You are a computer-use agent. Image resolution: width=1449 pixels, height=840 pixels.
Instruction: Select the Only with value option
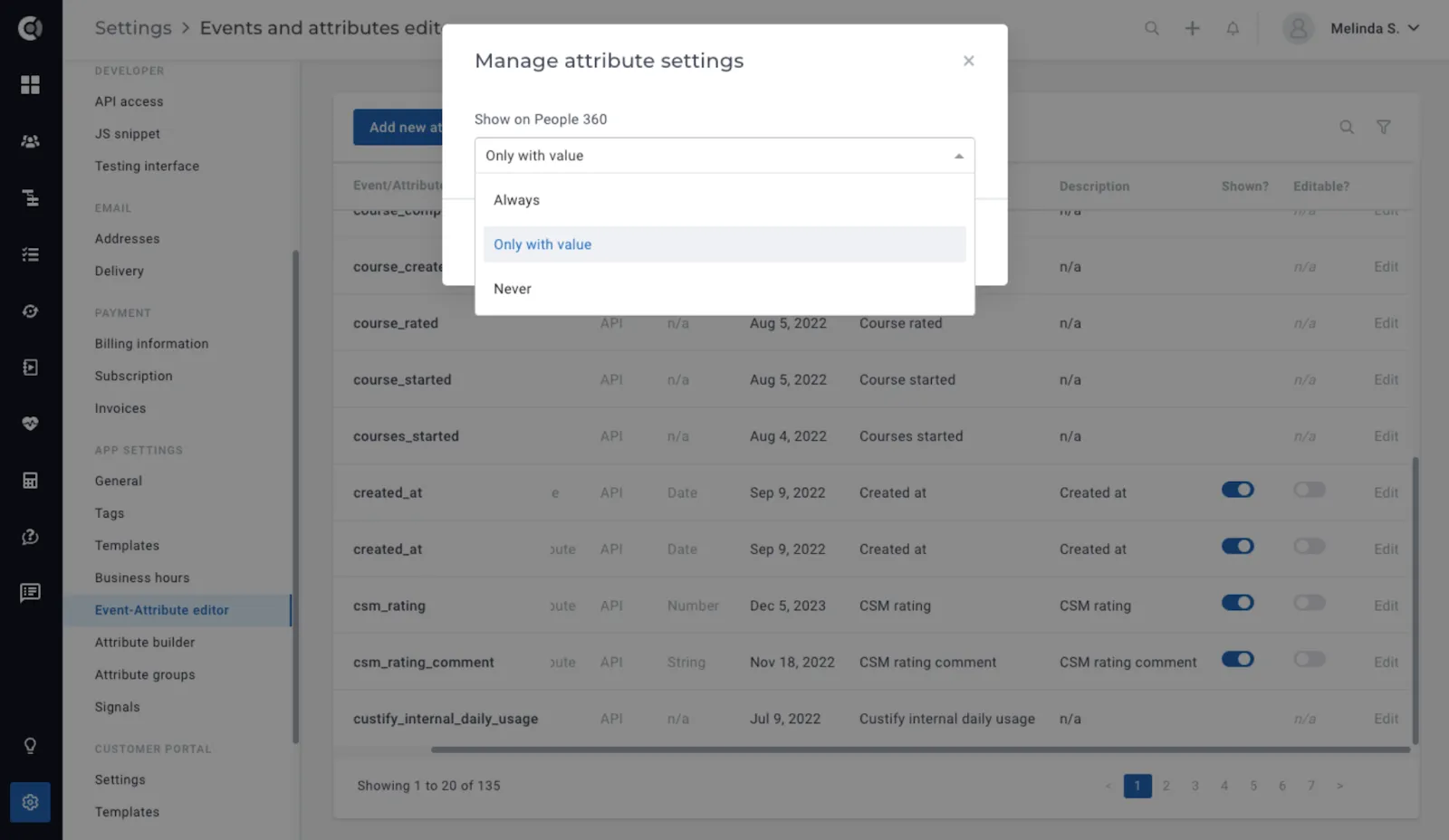pos(724,244)
